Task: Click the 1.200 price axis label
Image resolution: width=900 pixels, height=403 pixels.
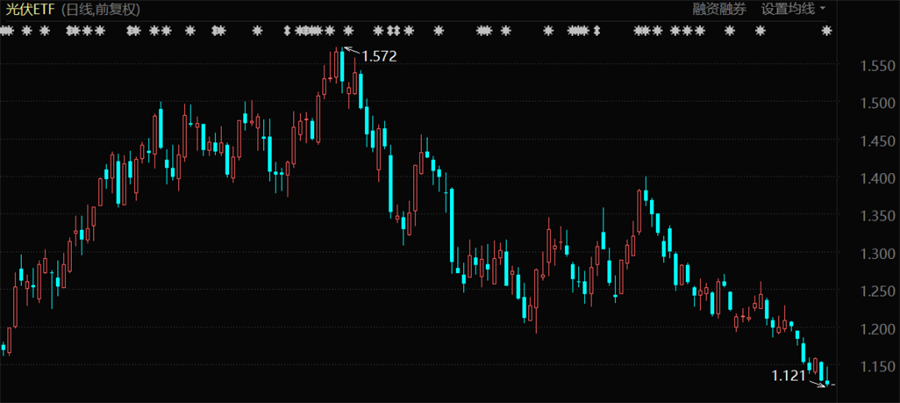Action: (877, 330)
